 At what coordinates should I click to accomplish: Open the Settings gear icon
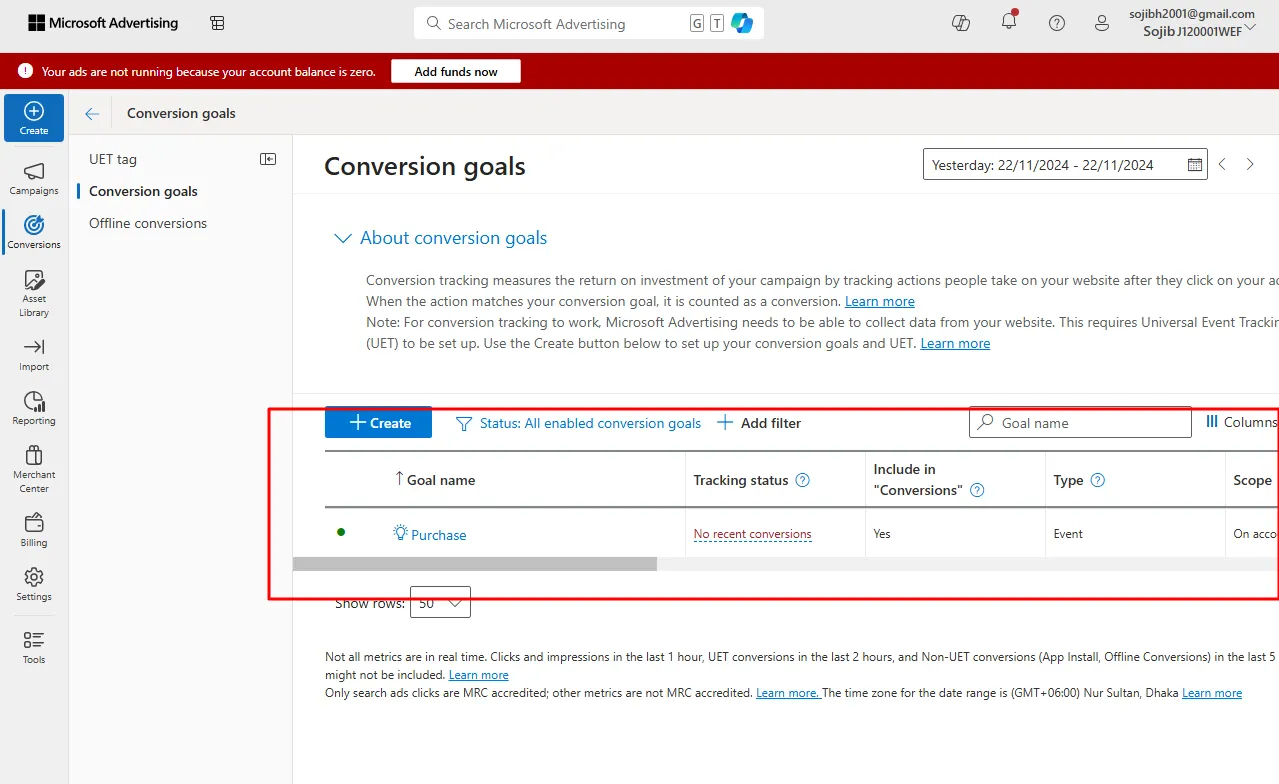pyautogui.click(x=34, y=577)
